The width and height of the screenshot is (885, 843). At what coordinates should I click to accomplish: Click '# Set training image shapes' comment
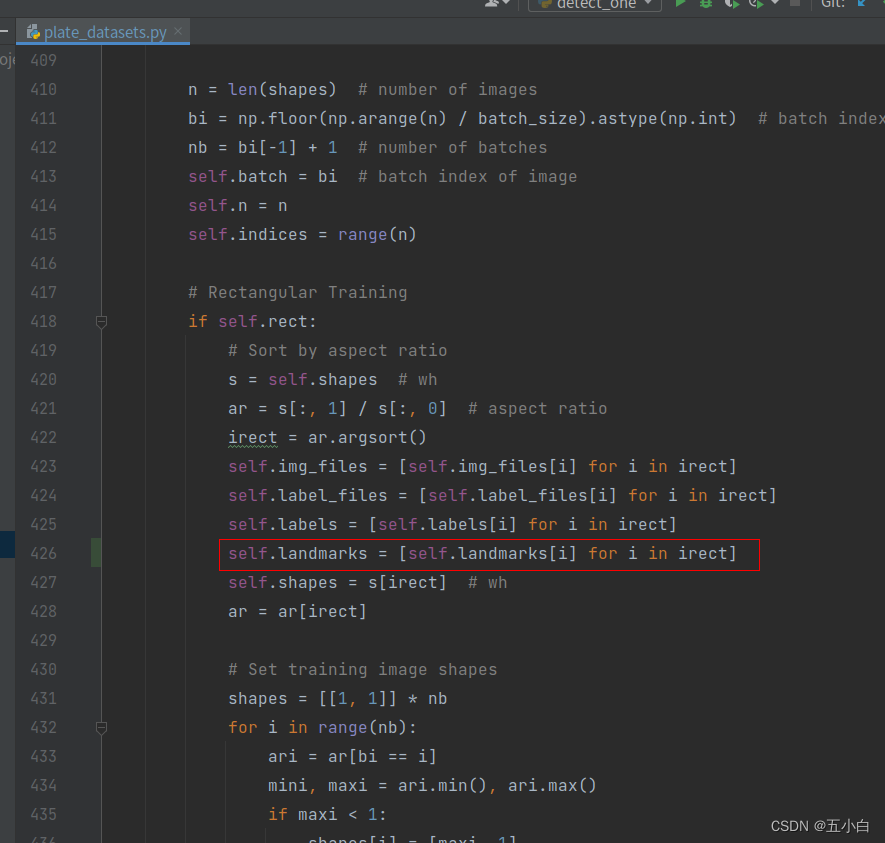[x=362, y=670]
